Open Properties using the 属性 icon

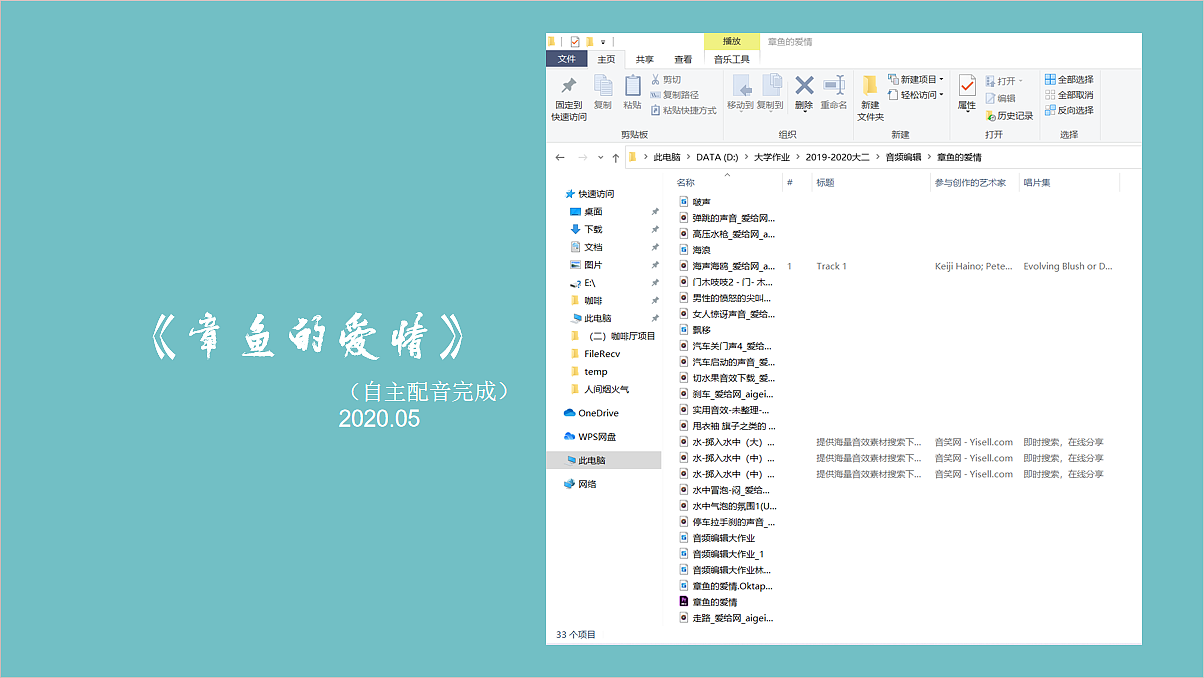966,92
